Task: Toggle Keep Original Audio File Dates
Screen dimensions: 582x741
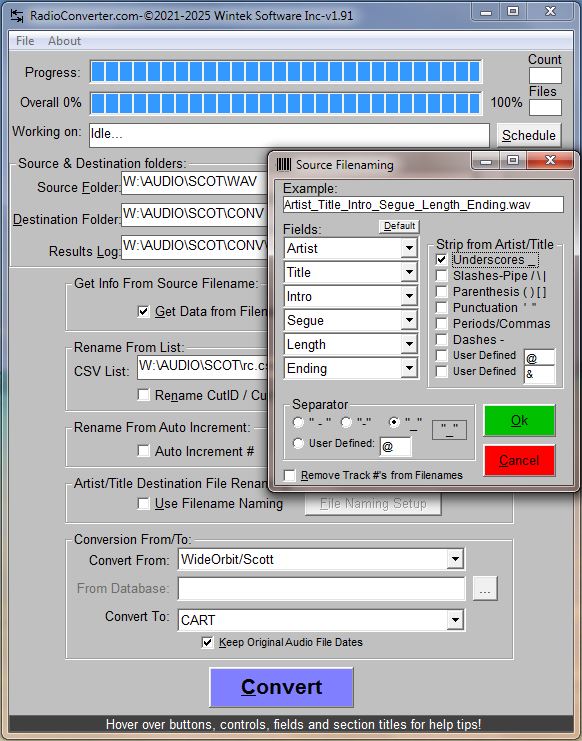Action: click(x=207, y=642)
